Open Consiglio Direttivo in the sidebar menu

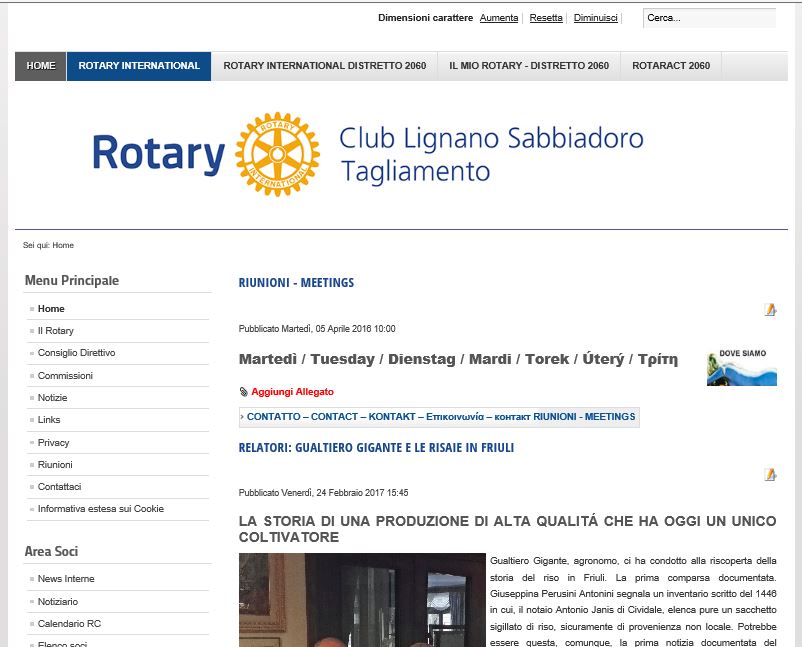point(76,353)
